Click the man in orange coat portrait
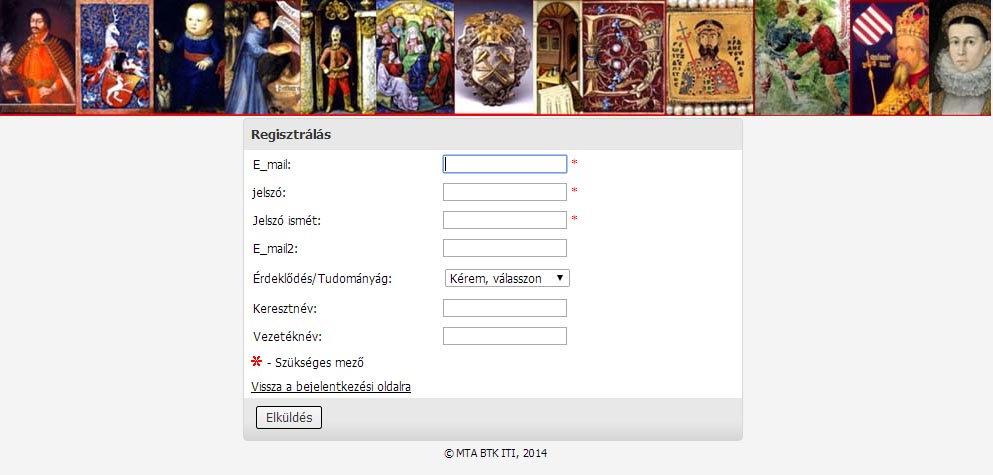This screenshot has width=993, height=475. tap(37, 57)
